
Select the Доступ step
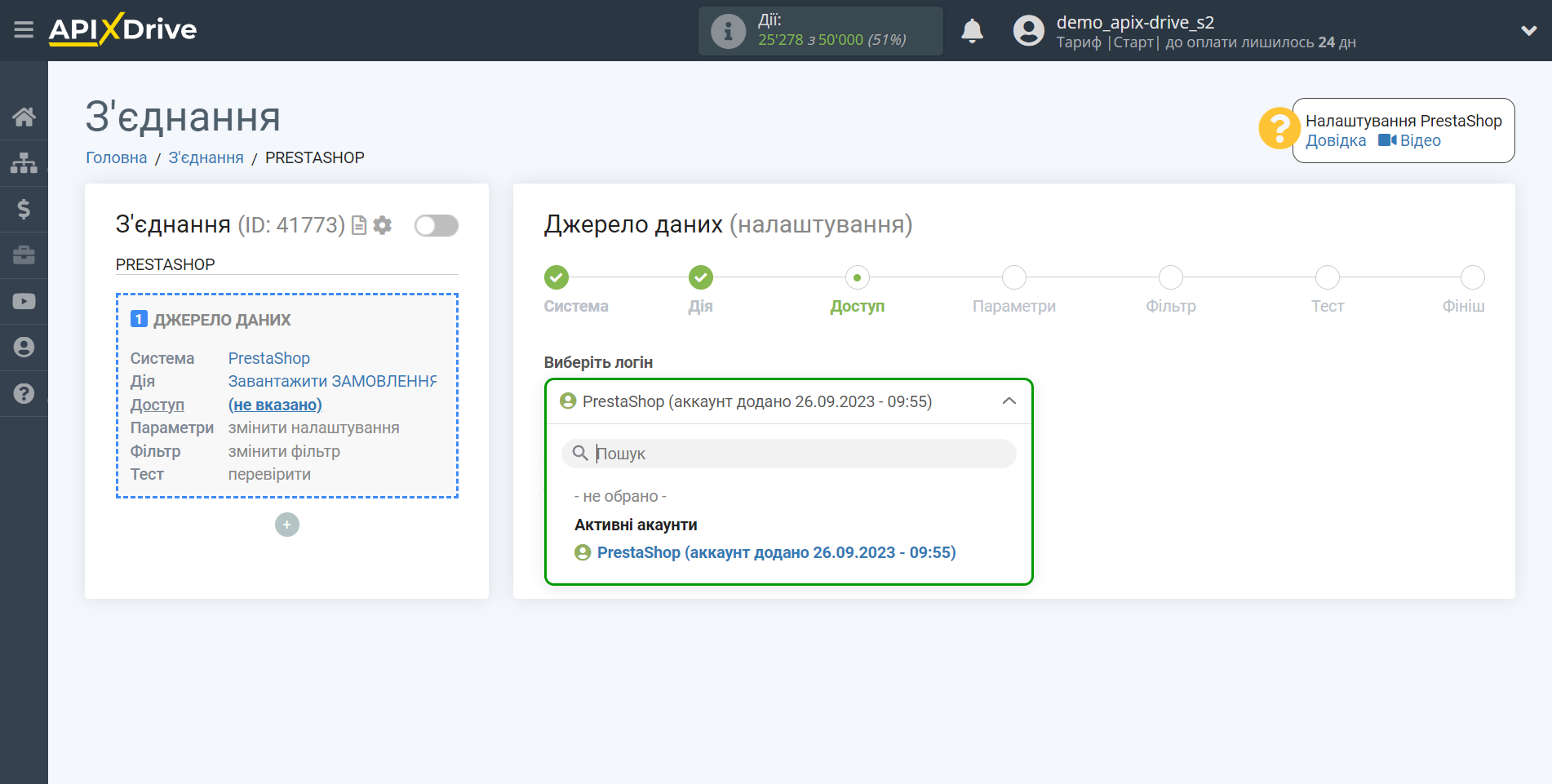pos(857,278)
